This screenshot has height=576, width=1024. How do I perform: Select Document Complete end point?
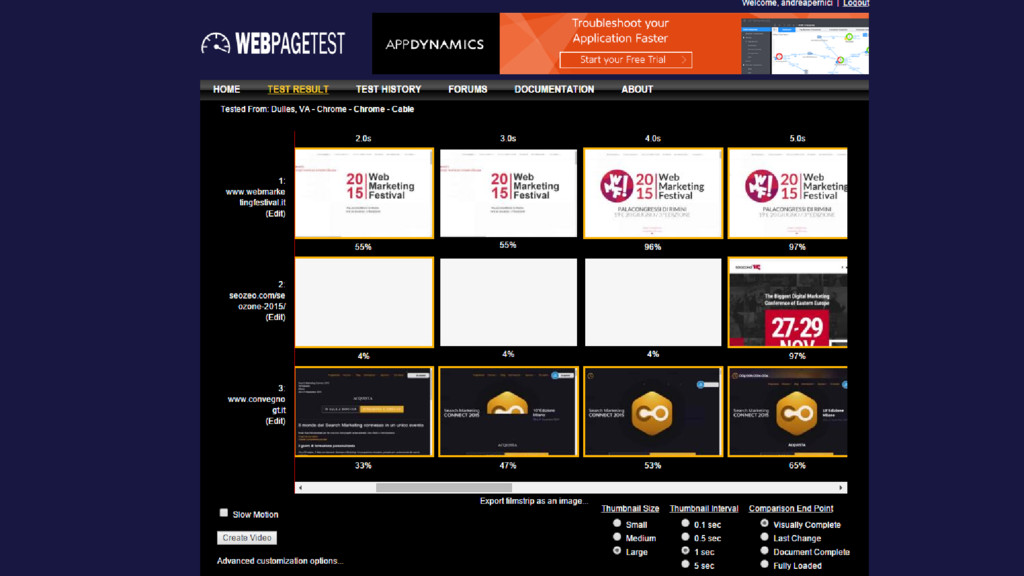point(765,551)
